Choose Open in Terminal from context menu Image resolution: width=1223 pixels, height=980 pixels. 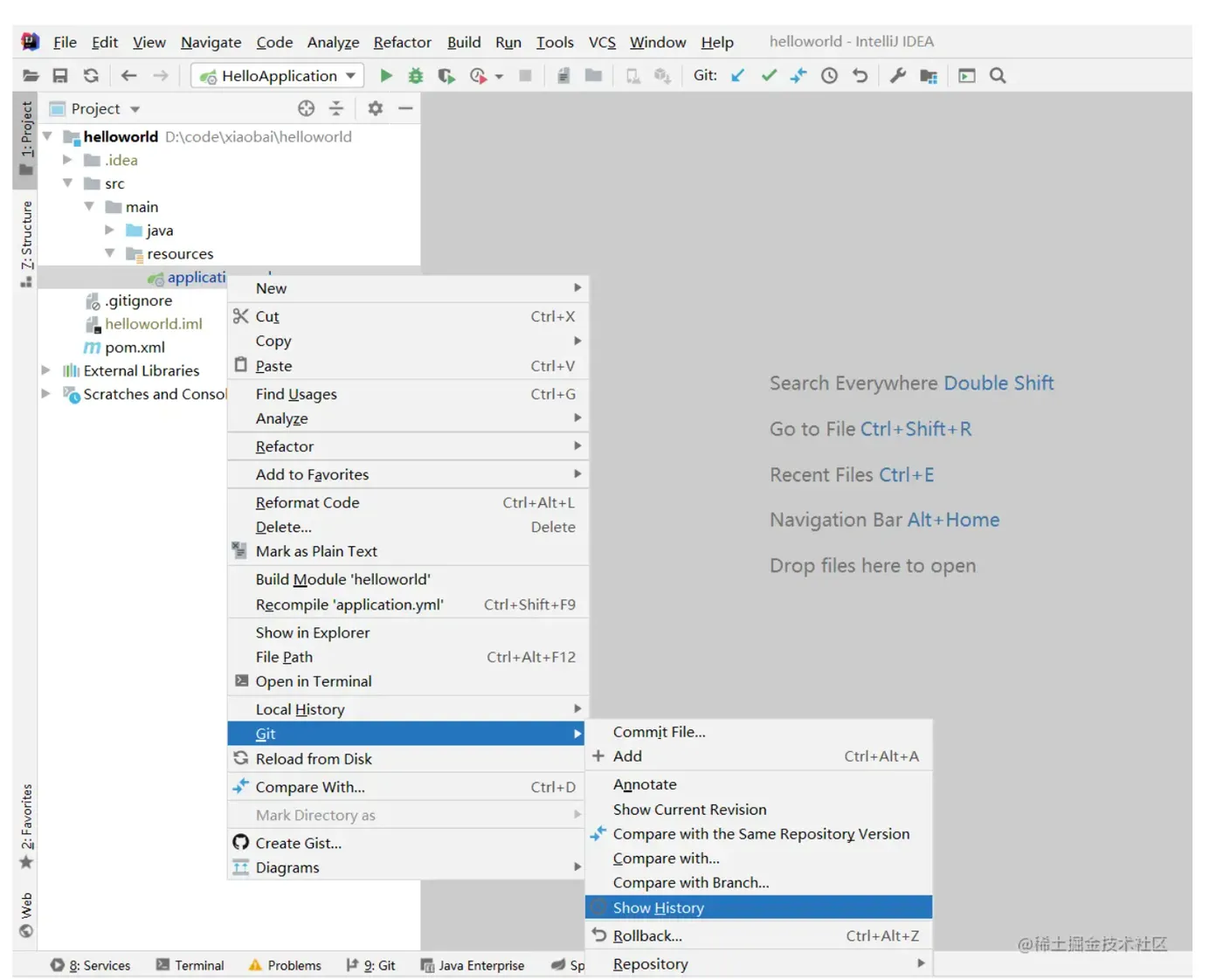tap(408, 681)
